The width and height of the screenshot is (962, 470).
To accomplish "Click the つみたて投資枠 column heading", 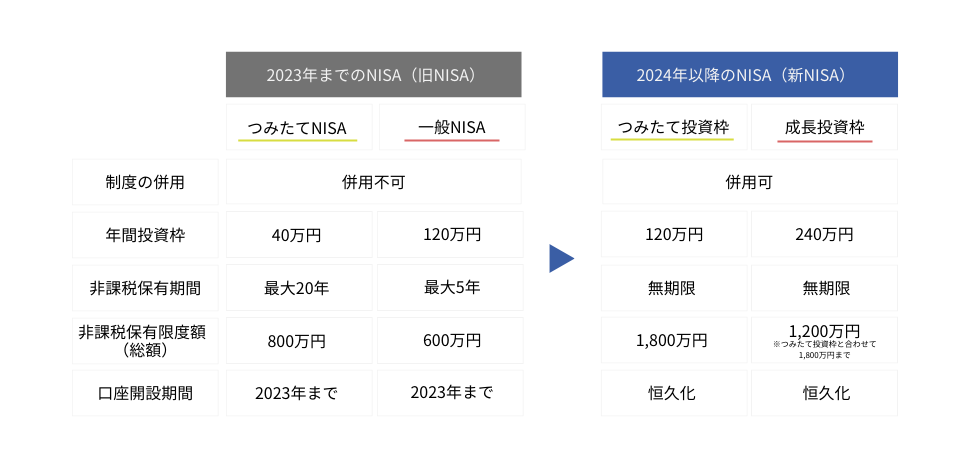I will [x=674, y=127].
